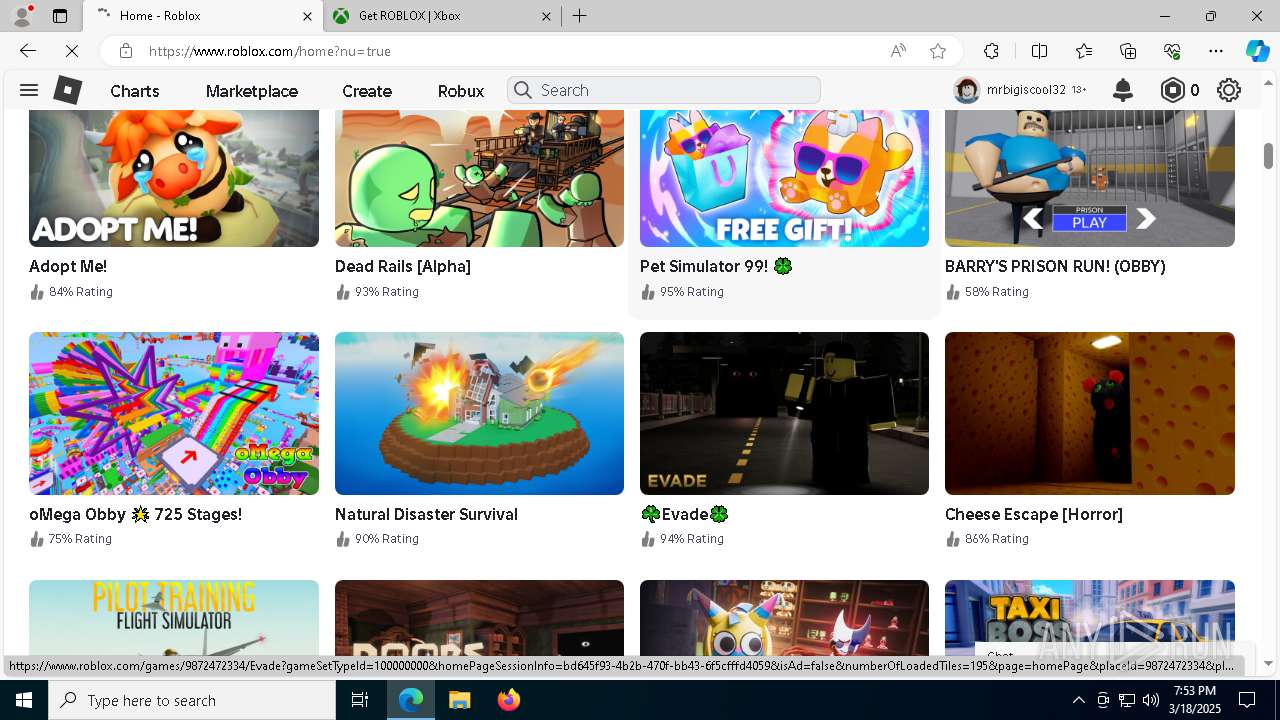Click the search magnifier icon
The image size is (1280, 720).
coord(522,90)
